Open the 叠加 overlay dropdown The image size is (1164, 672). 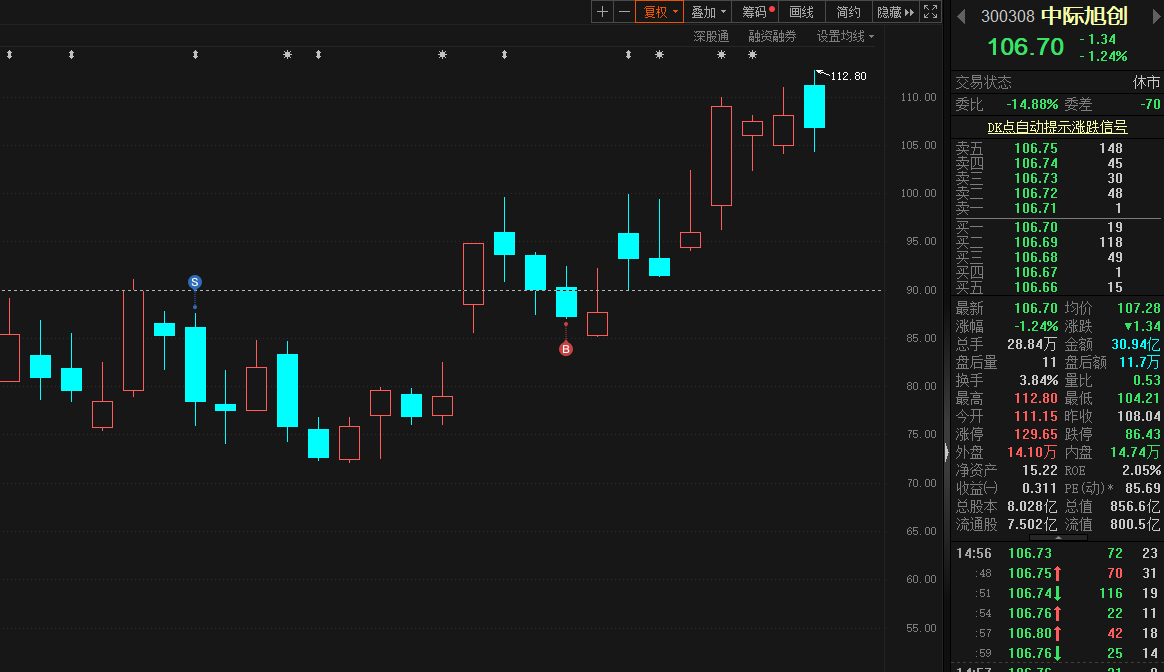pyautogui.click(x=708, y=12)
